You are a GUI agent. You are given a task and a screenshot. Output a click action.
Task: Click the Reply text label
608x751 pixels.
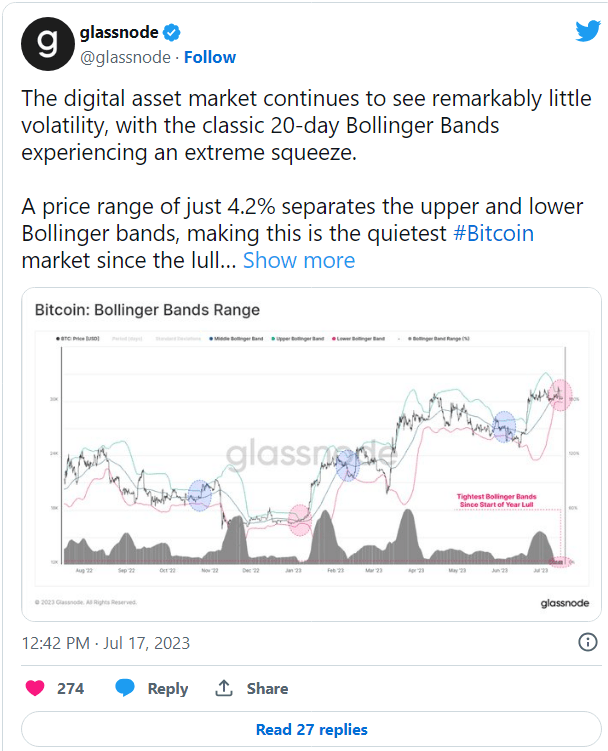[x=168, y=689]
